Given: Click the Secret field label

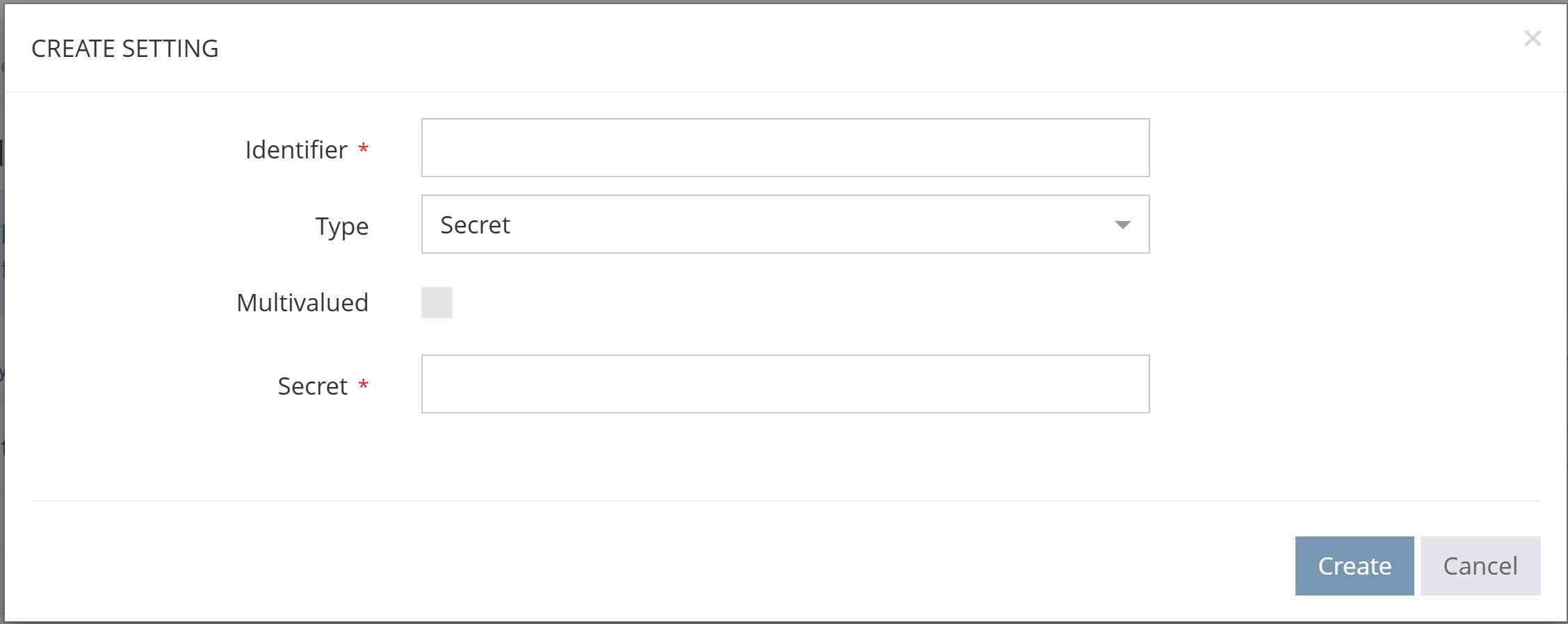Looking at the screenshot, I should [312, 386].
